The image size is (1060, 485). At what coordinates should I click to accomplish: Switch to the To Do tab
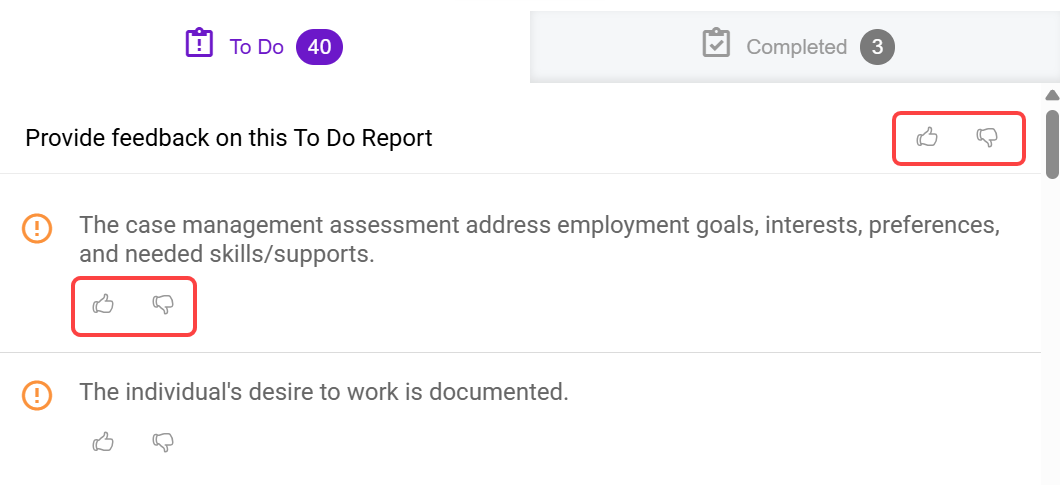pyautogui.click(x=257, y=47)
